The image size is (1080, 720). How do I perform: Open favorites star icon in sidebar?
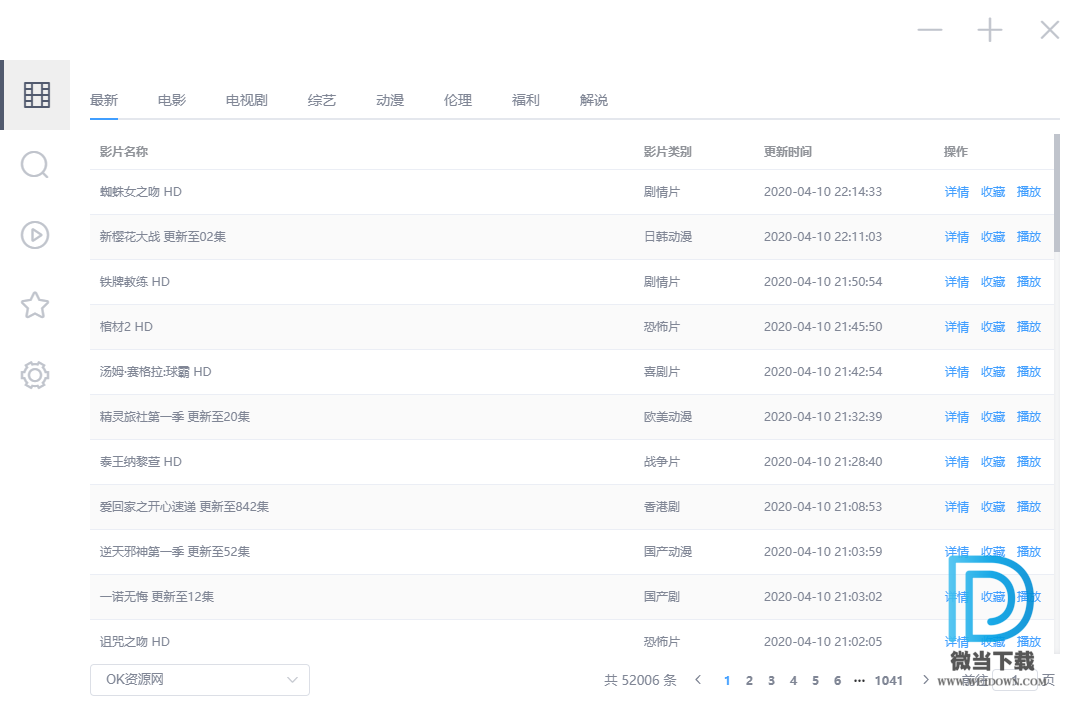tap(35, 305)
